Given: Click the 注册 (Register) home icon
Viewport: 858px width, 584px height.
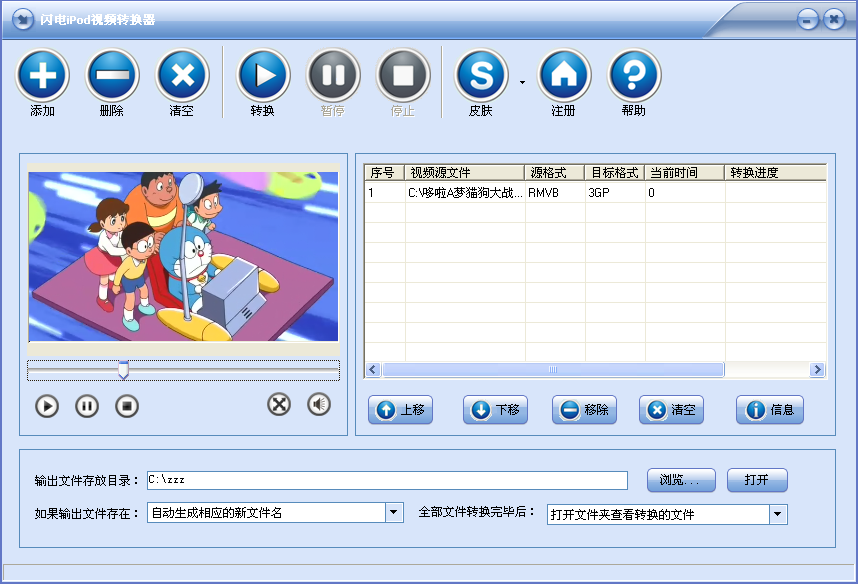Looking at the screenshot, I should coord(564,76).
